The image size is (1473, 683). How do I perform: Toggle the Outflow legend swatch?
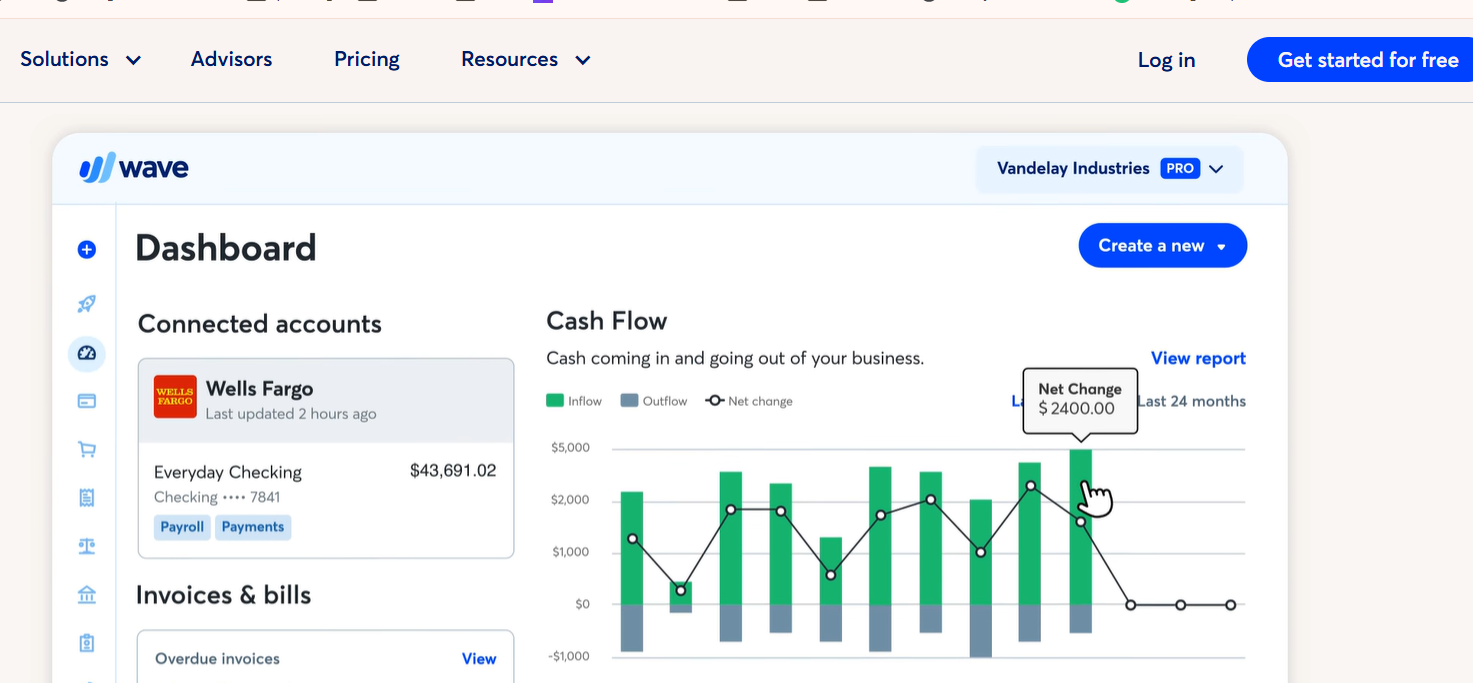click(x=629, y=401)
